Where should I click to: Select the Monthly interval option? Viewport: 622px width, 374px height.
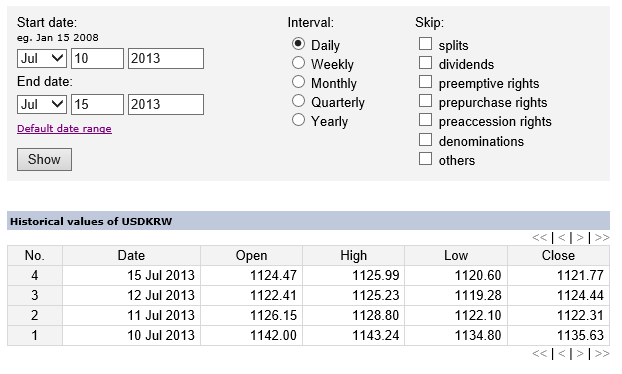click(x=298, y=82)
